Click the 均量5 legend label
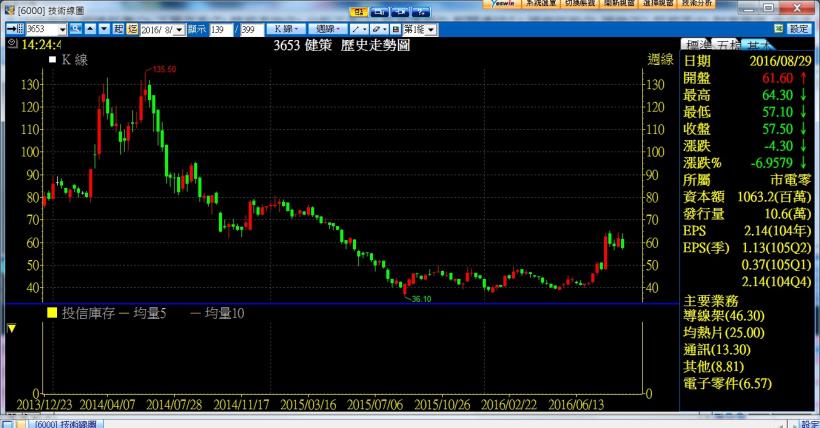The width and height of the screenshot is (820, 428). pos(150,313)
